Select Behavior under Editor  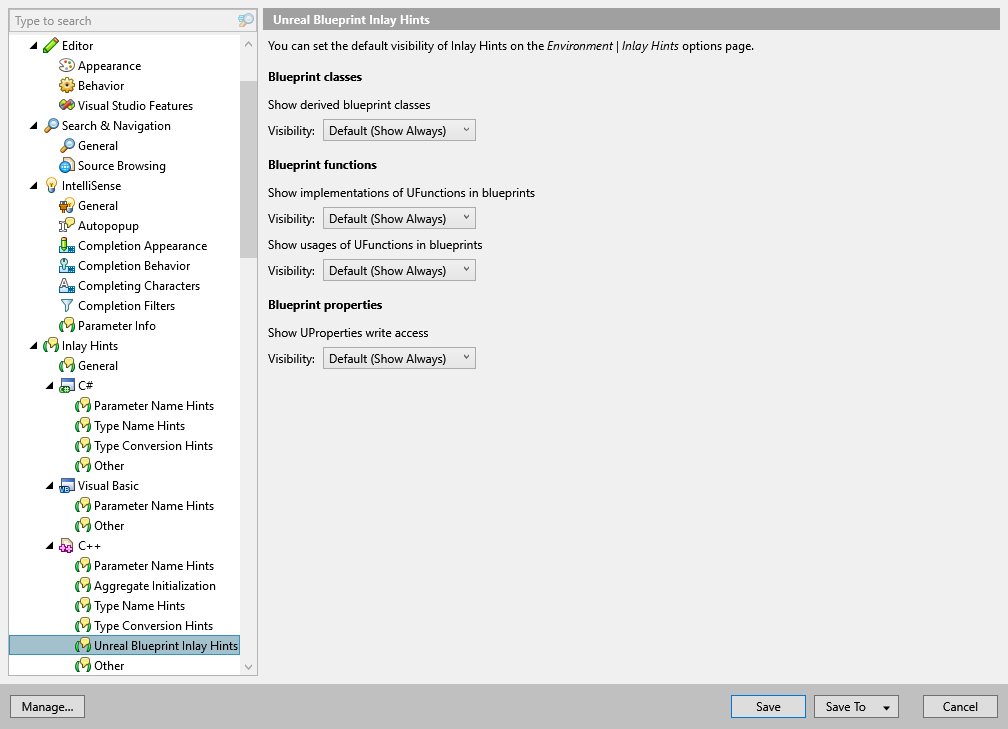point(101,86)
